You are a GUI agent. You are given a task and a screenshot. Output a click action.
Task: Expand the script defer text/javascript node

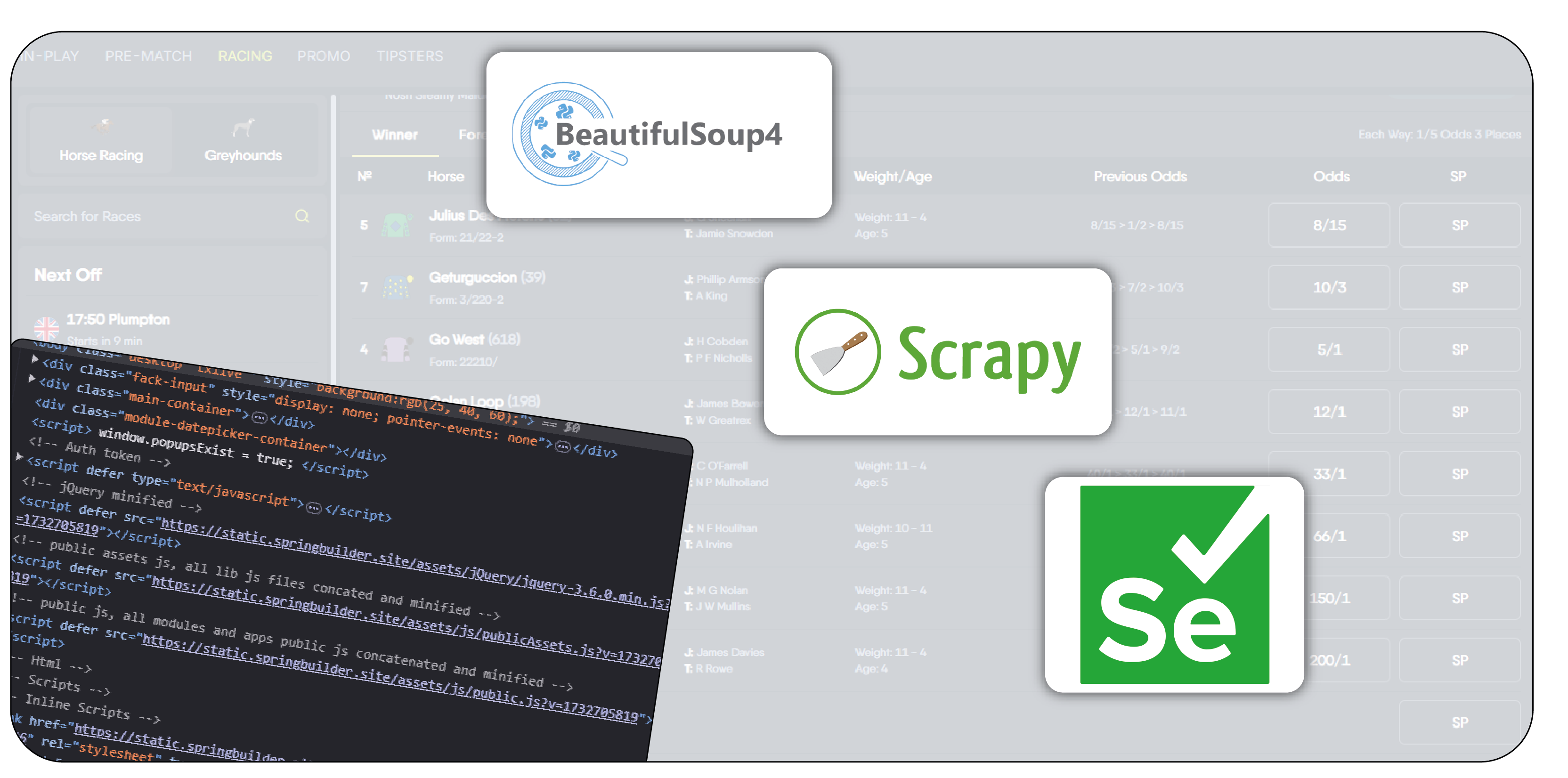point(19,455)
